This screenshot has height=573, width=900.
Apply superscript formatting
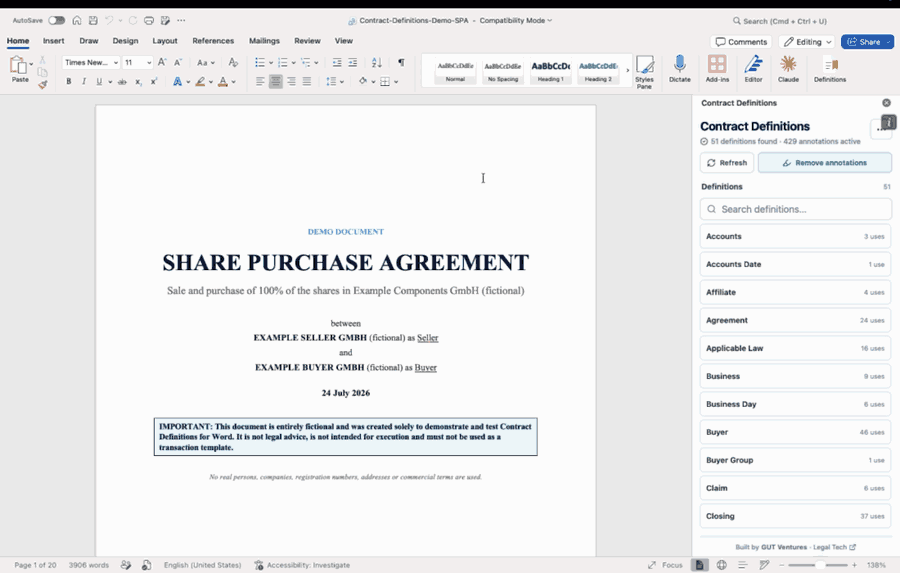point(154,82)
